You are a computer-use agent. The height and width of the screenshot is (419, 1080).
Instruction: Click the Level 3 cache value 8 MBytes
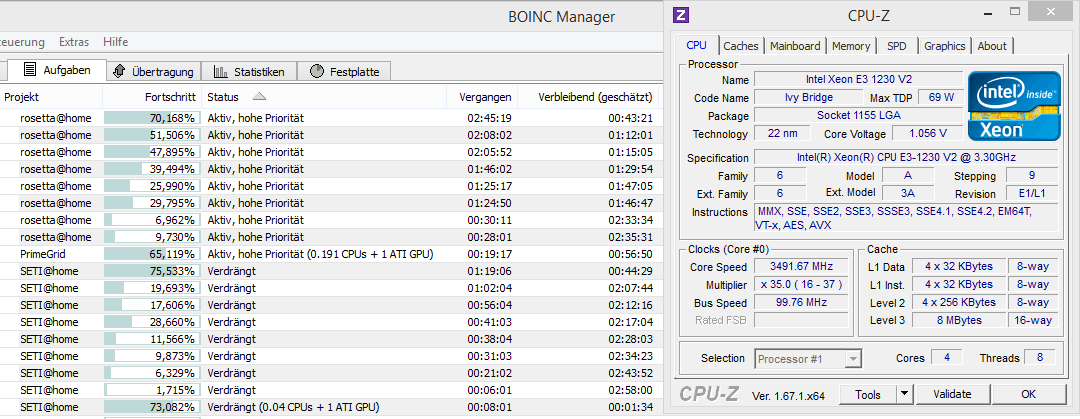click(959, 320)
